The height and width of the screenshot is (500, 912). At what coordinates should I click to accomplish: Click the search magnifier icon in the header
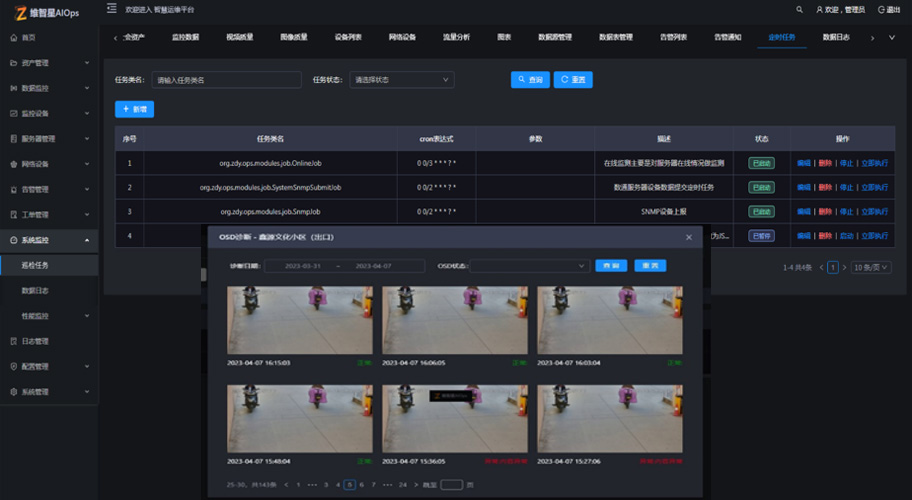pos(799,9)
